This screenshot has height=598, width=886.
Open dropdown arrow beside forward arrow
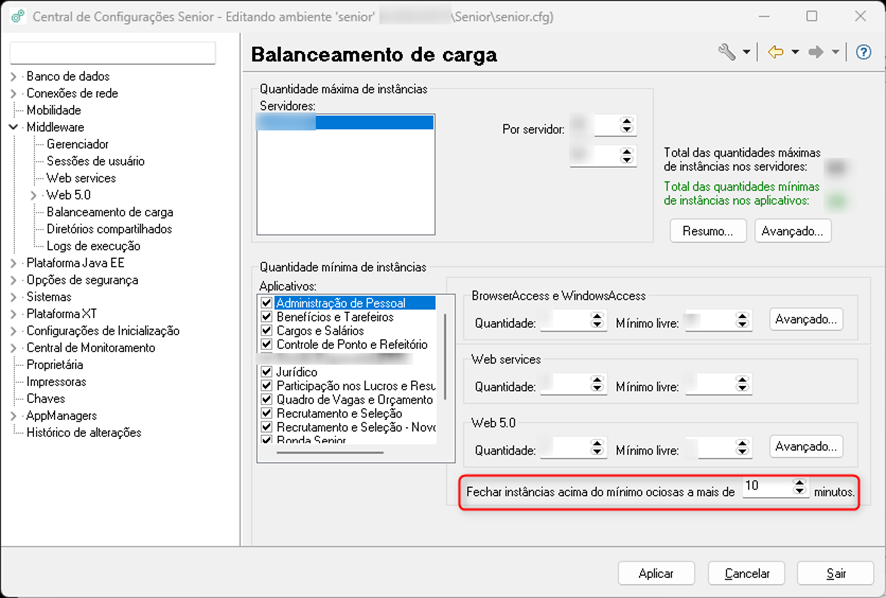(835, 53)
